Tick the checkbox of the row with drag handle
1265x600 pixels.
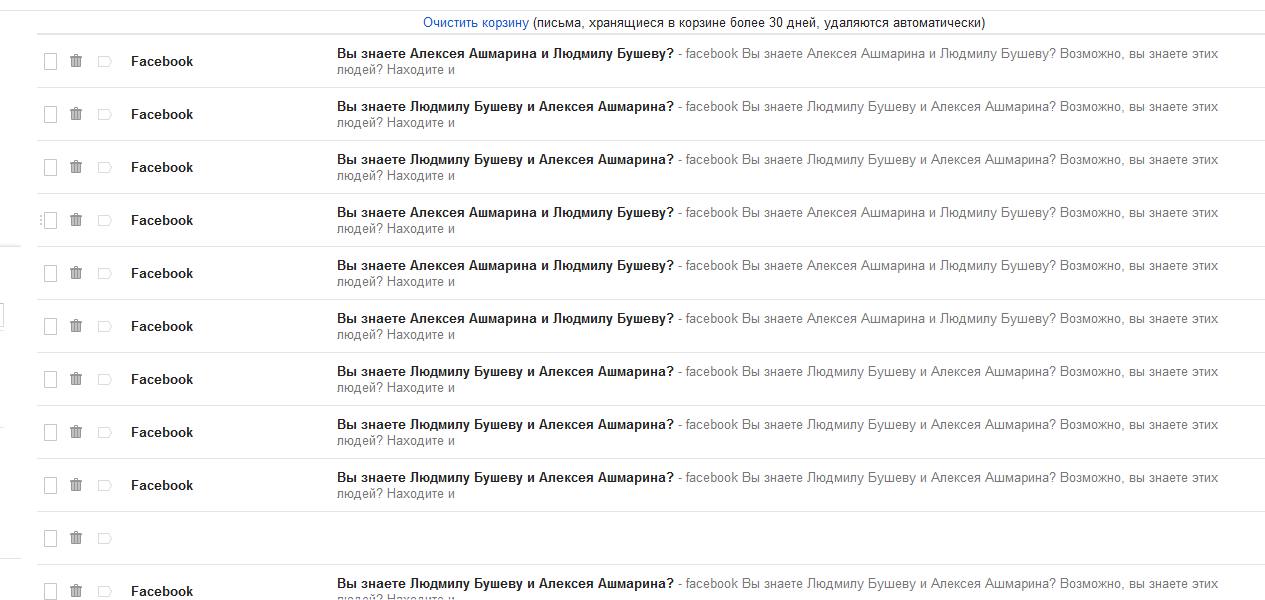coord(50,220)
